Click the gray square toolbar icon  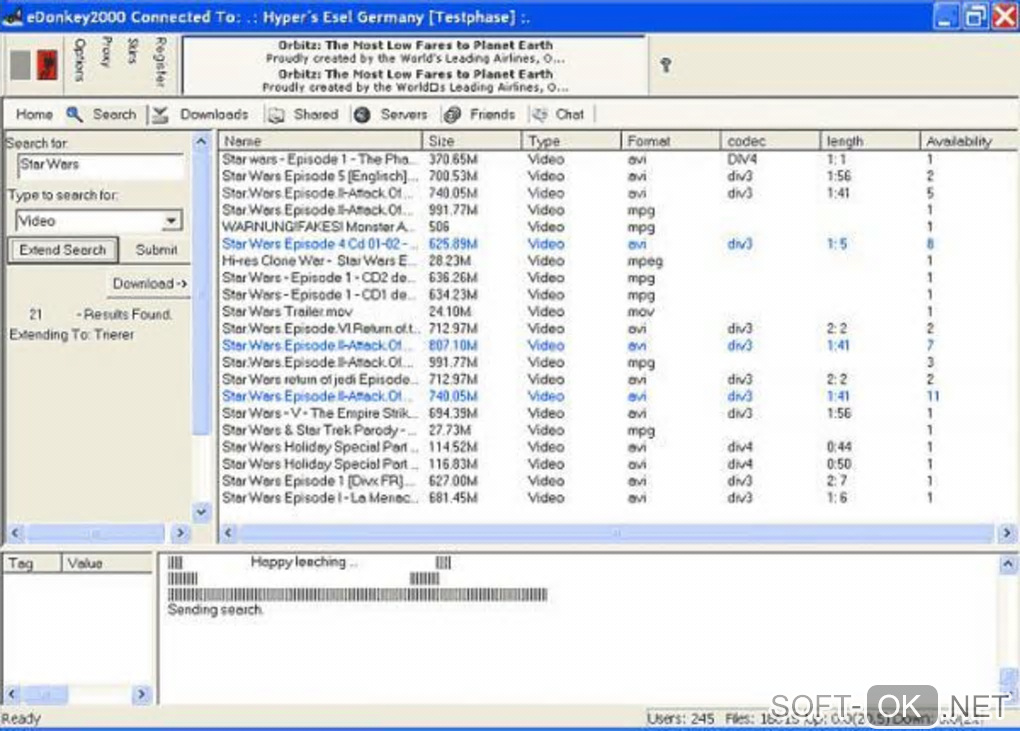point(20,65)
